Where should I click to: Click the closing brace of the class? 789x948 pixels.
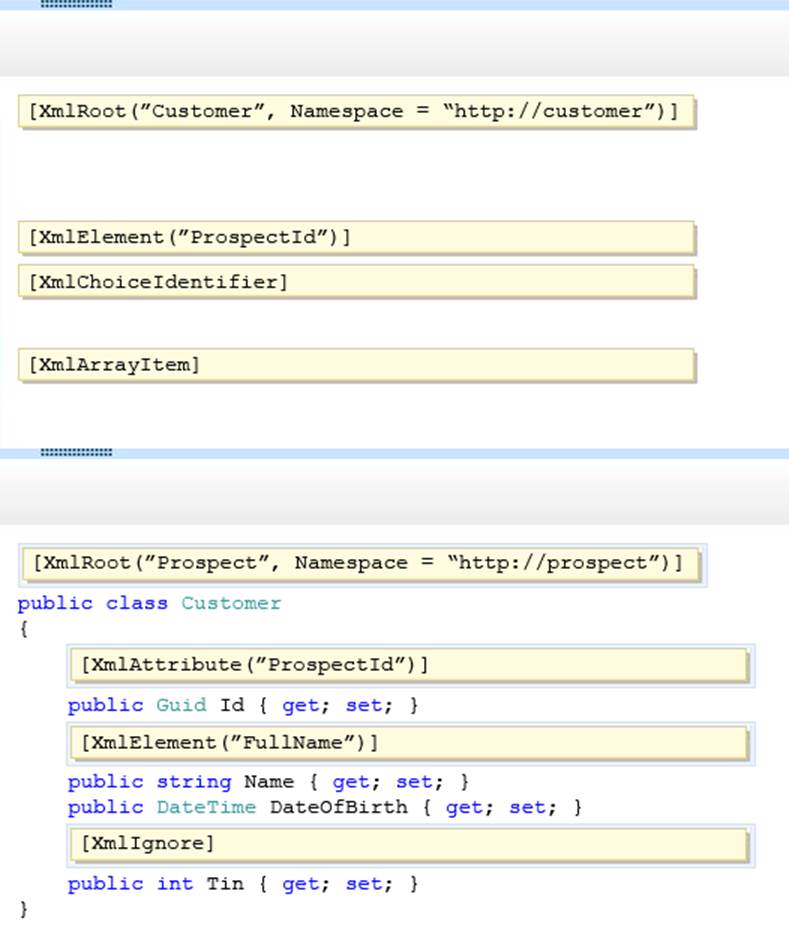(24, 909)
